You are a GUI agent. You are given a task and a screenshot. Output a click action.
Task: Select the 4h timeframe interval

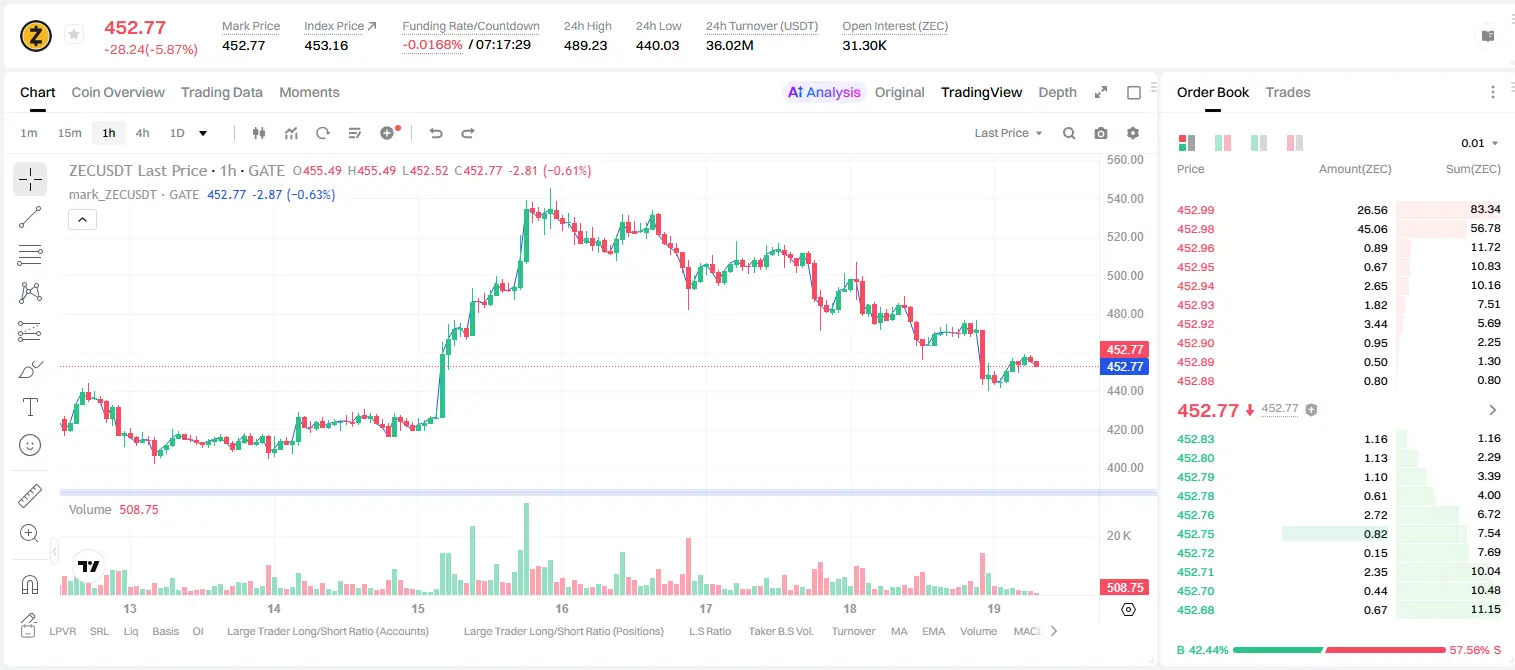pyautogui.click(x=142, y=133)
